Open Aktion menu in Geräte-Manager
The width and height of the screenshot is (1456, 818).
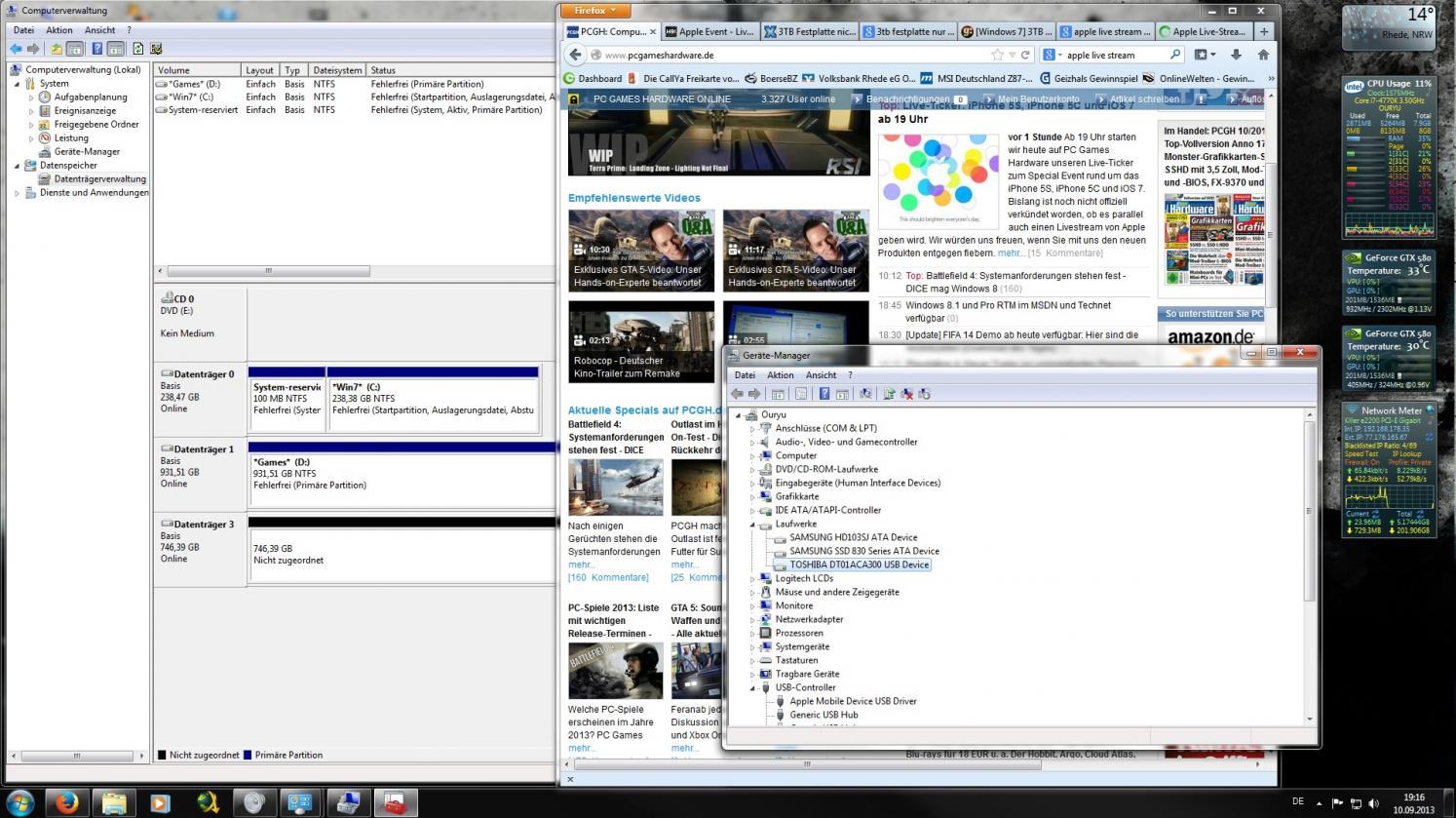(780, 375)
